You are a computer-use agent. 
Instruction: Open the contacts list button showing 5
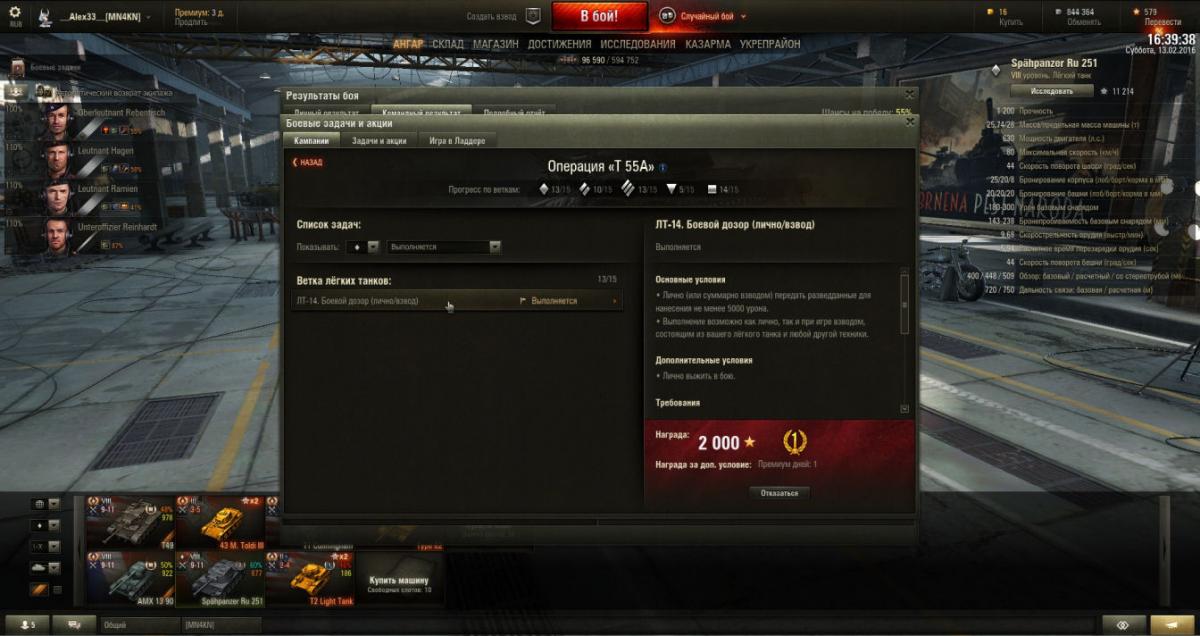pyautogui.click(x=27, y=624)
